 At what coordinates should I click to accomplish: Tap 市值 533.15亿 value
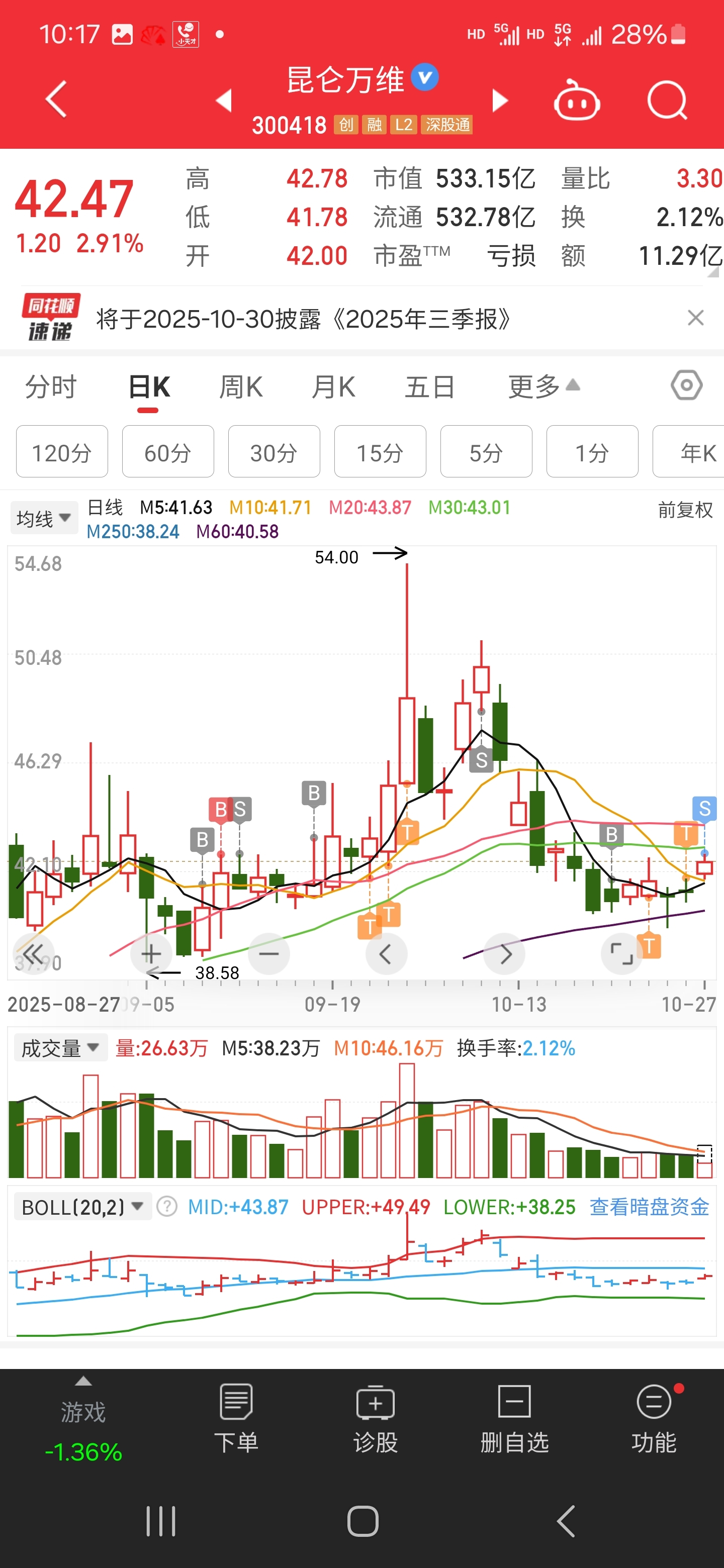[485, 178]
